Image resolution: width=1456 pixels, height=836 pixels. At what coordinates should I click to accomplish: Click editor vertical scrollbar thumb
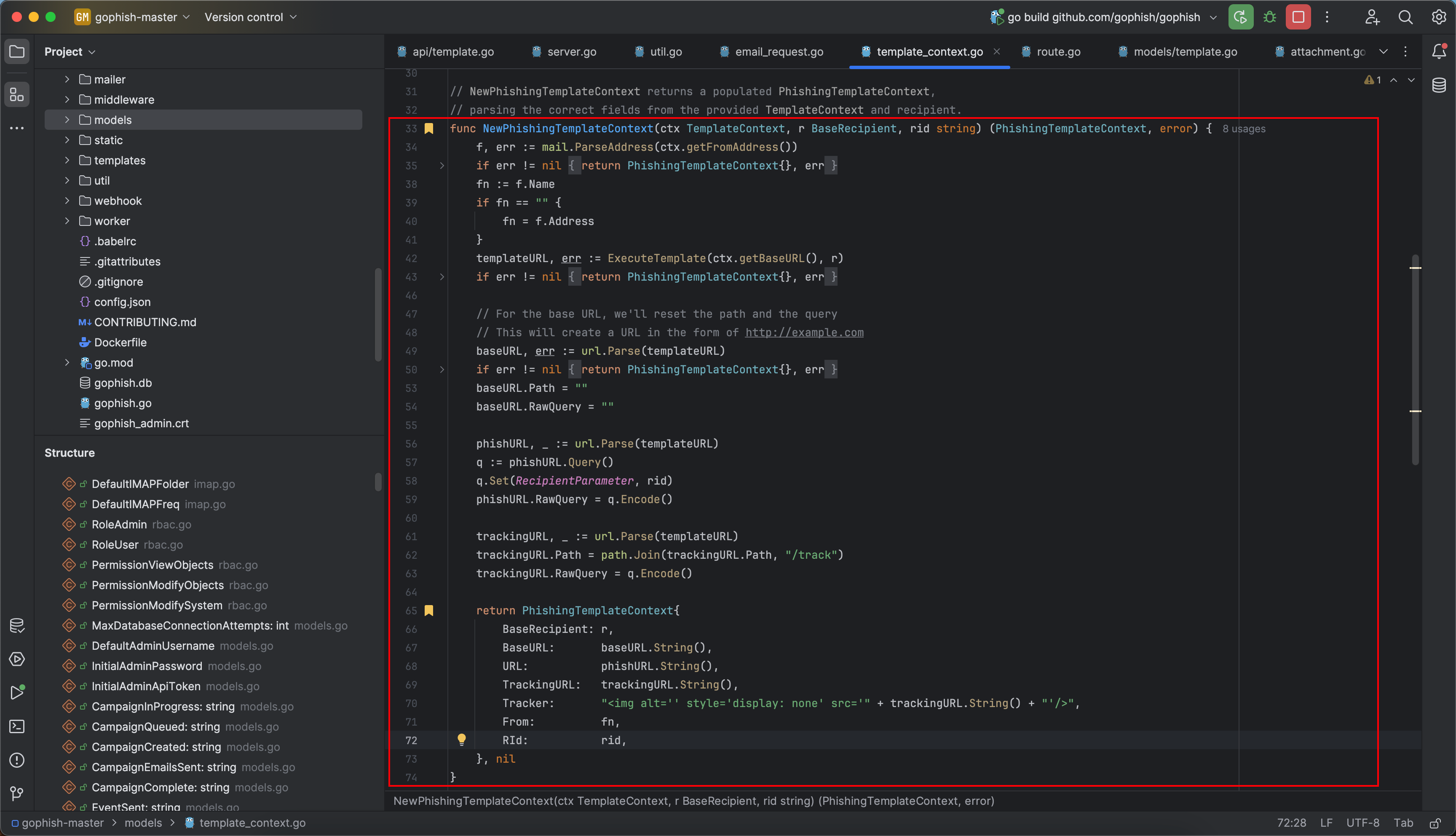coord(1415,359)
